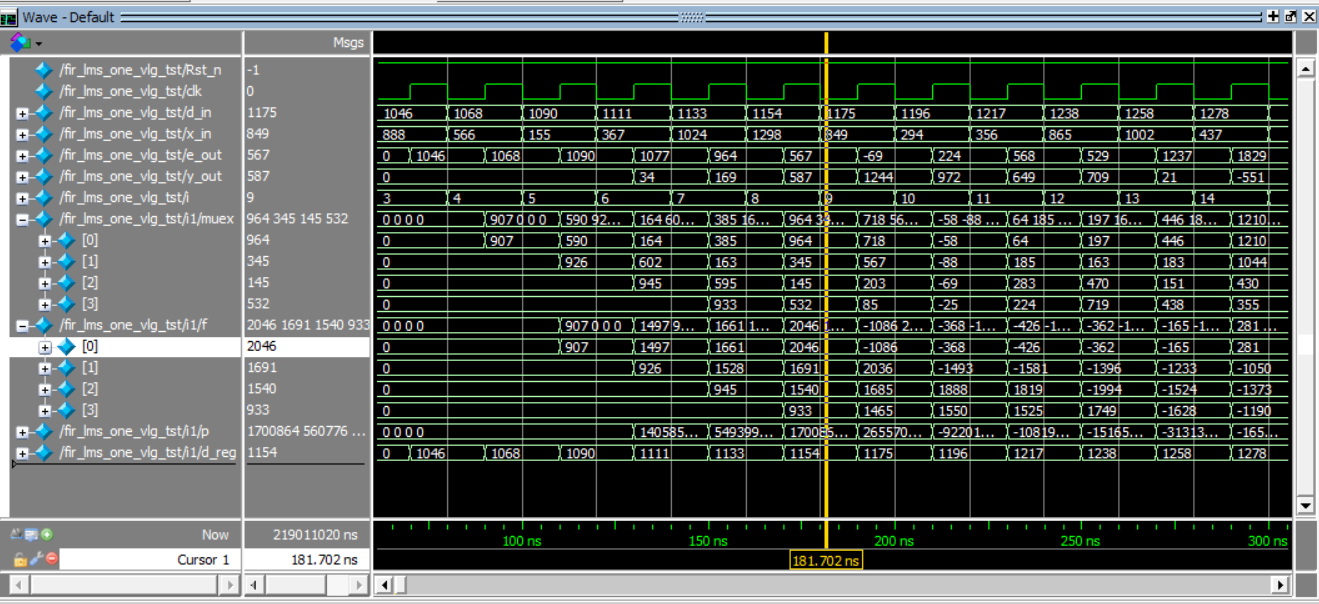
Task: Add pane with plus button in title bar
Action: click(x=1273, y=17)
